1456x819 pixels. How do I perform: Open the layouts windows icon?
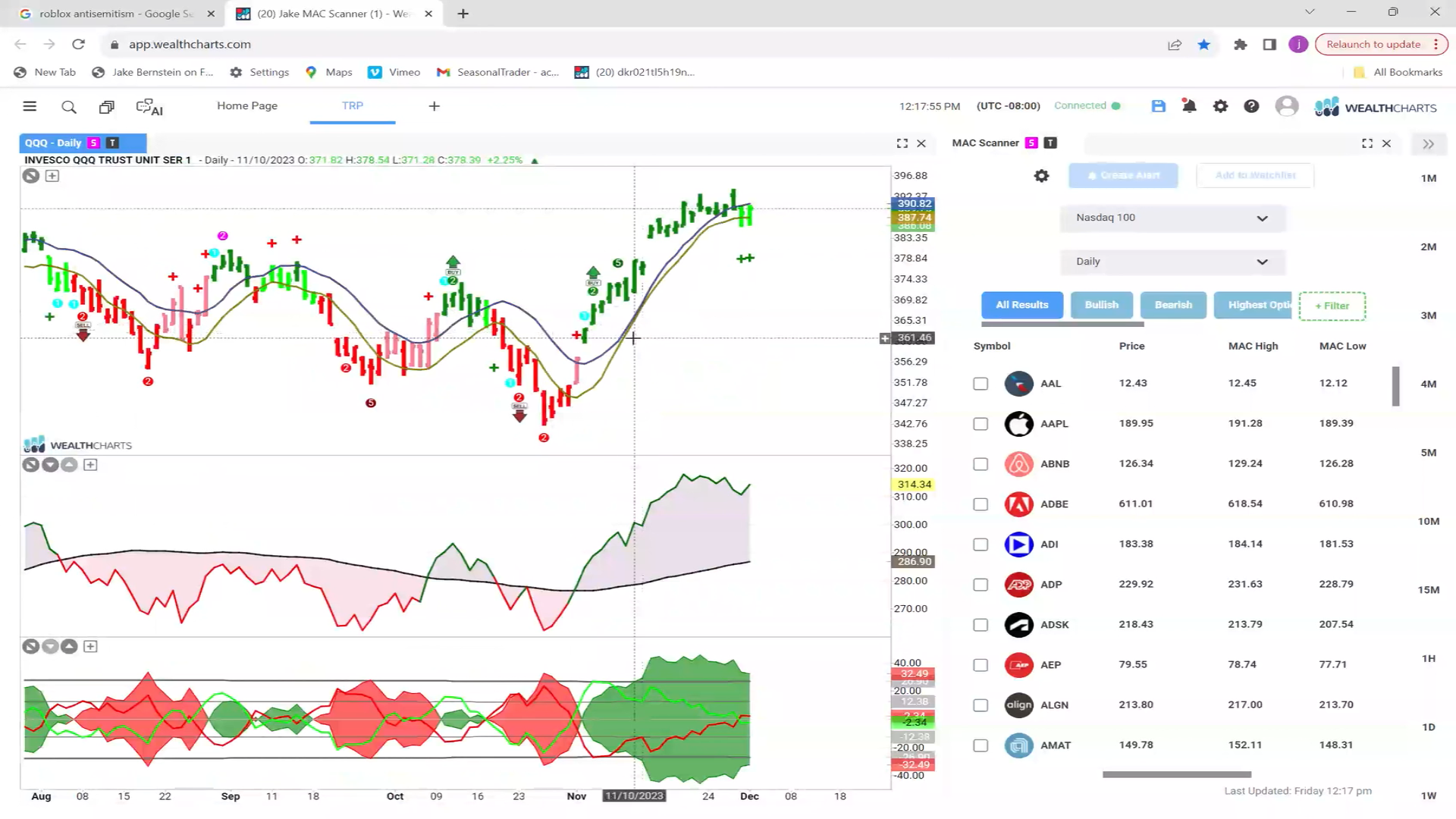click(107, 107)
